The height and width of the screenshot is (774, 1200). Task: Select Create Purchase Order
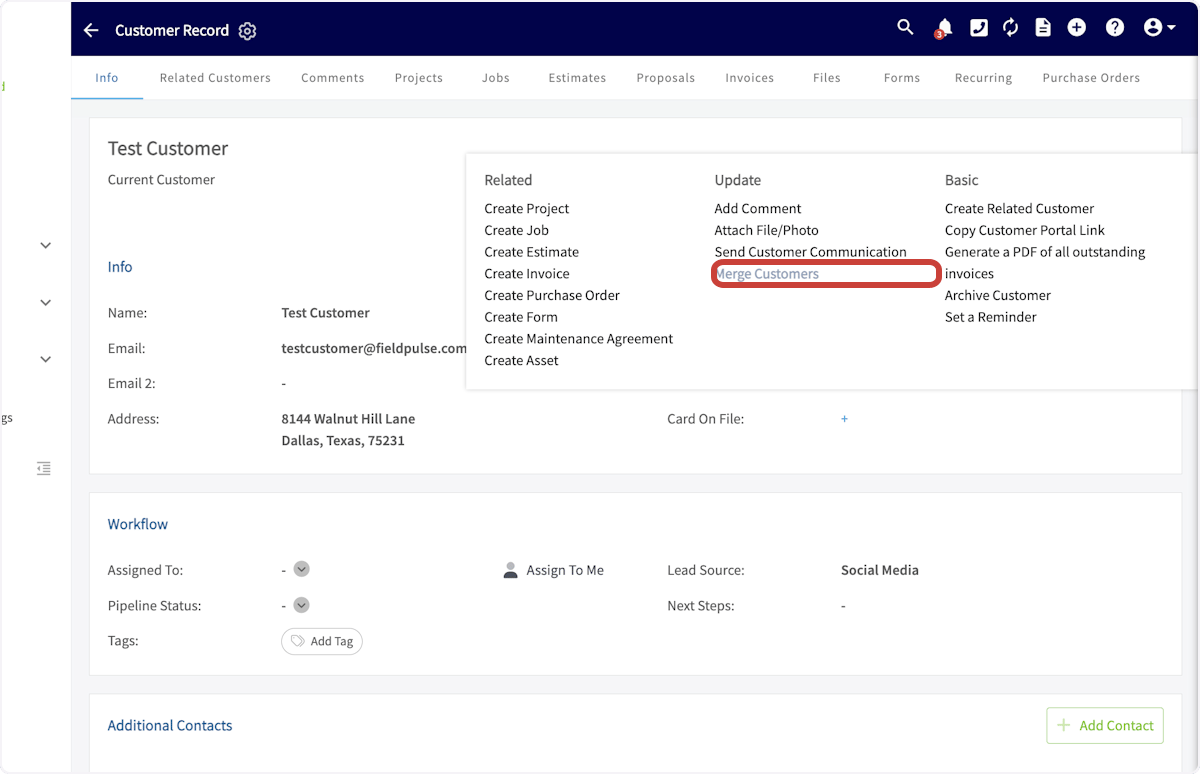pos(552,295)
